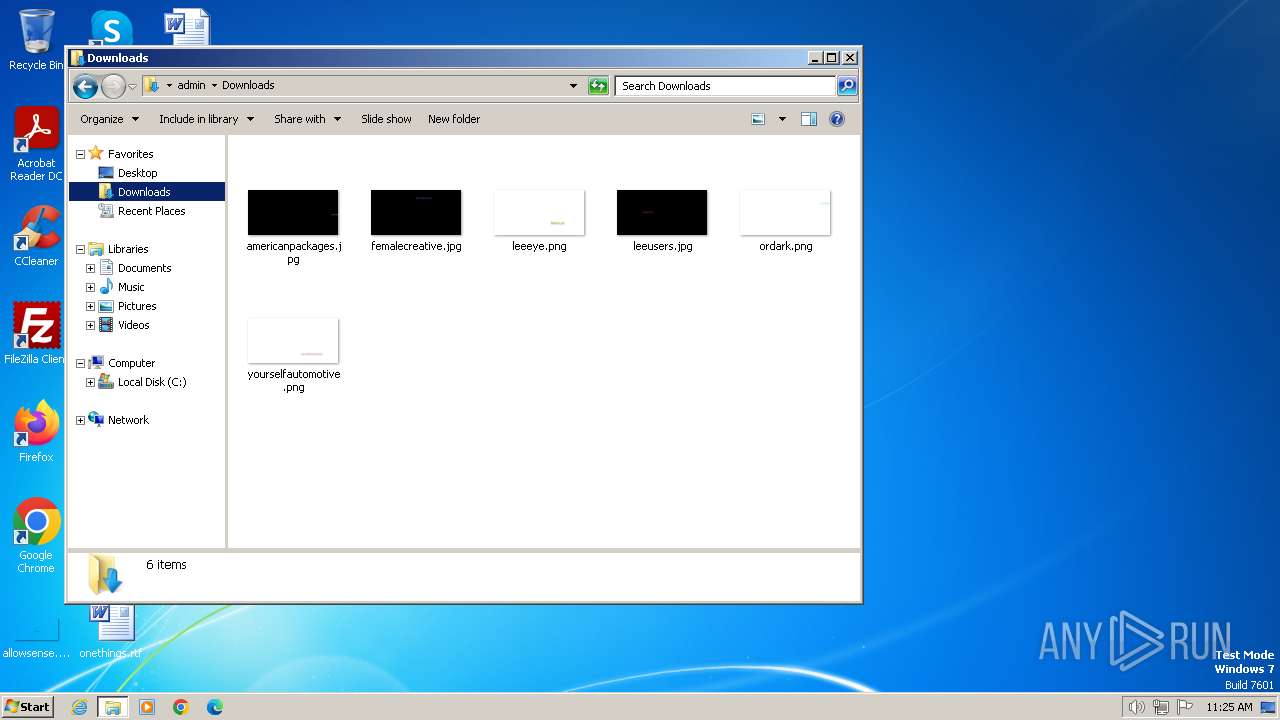Screen dimensions: 1280x720
Task: Select Downloads in navigation pane
Action: pyautogui.click(x=146, y=192)
